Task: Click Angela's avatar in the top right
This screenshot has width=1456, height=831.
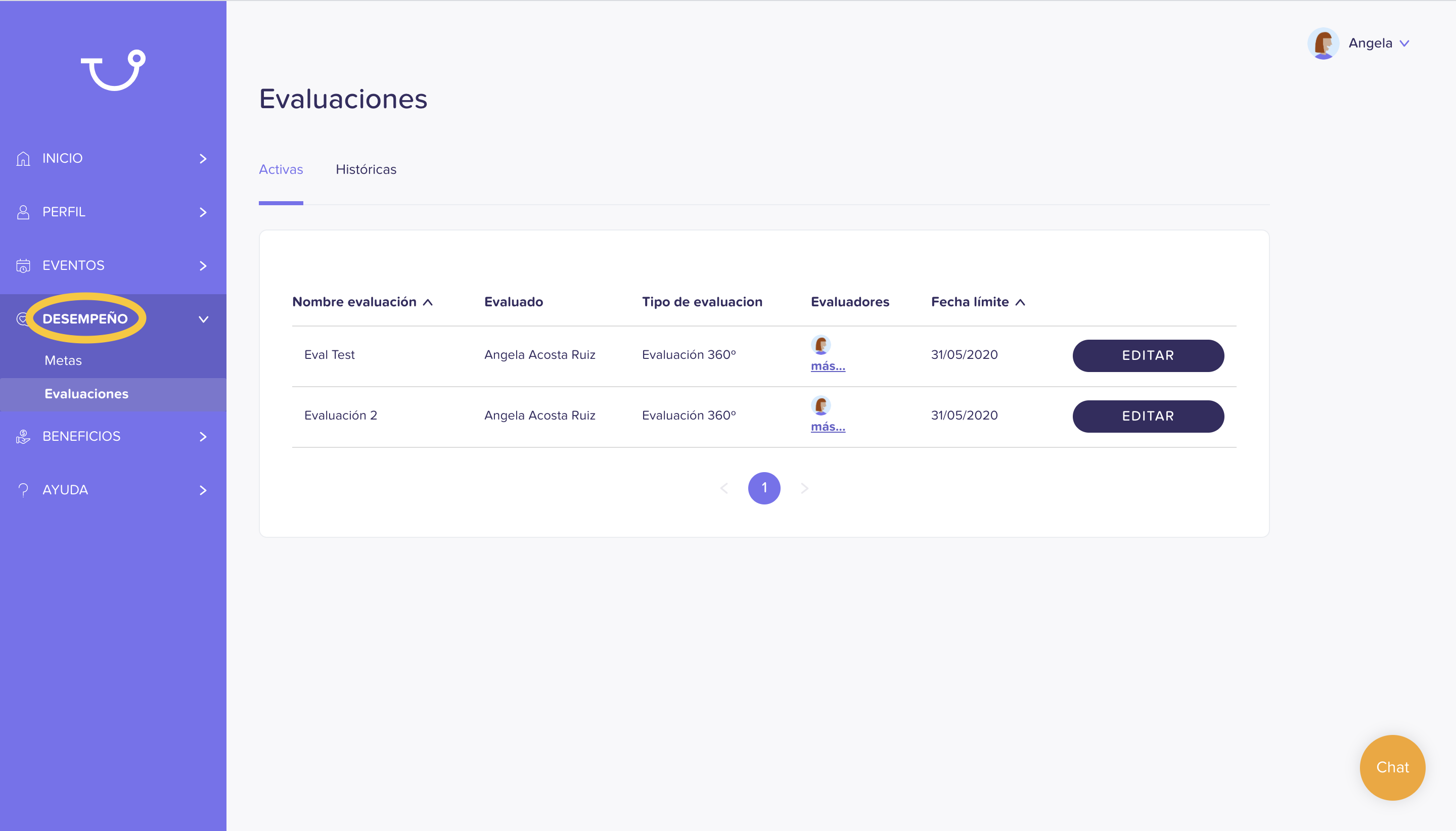Action: click(x=1323, y=43)
